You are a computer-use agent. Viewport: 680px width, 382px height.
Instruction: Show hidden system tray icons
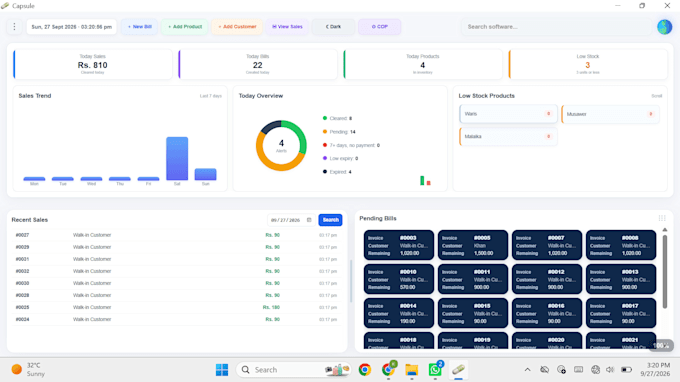[527, 370]
